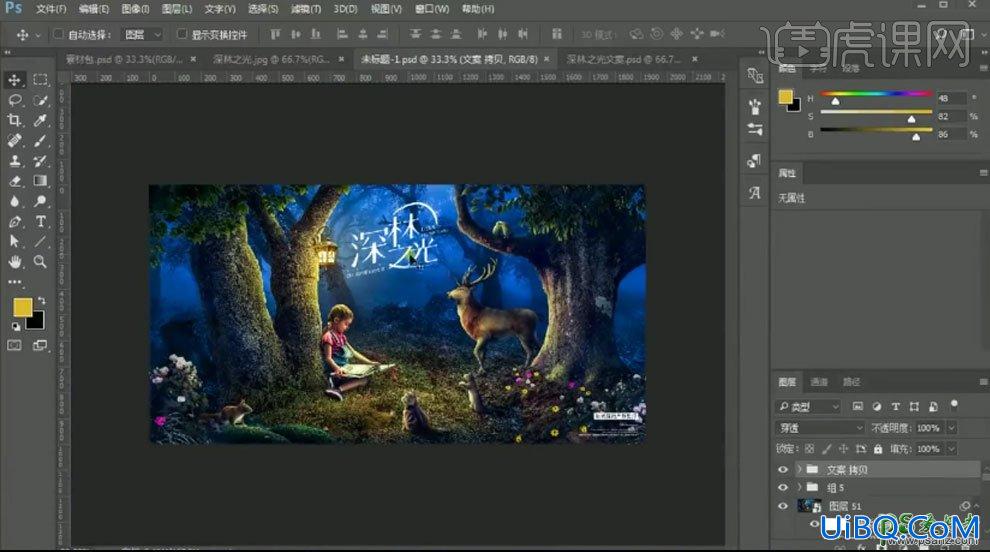
Task: Open the 窗口(W) menu
Action: (x=432, y=9)
